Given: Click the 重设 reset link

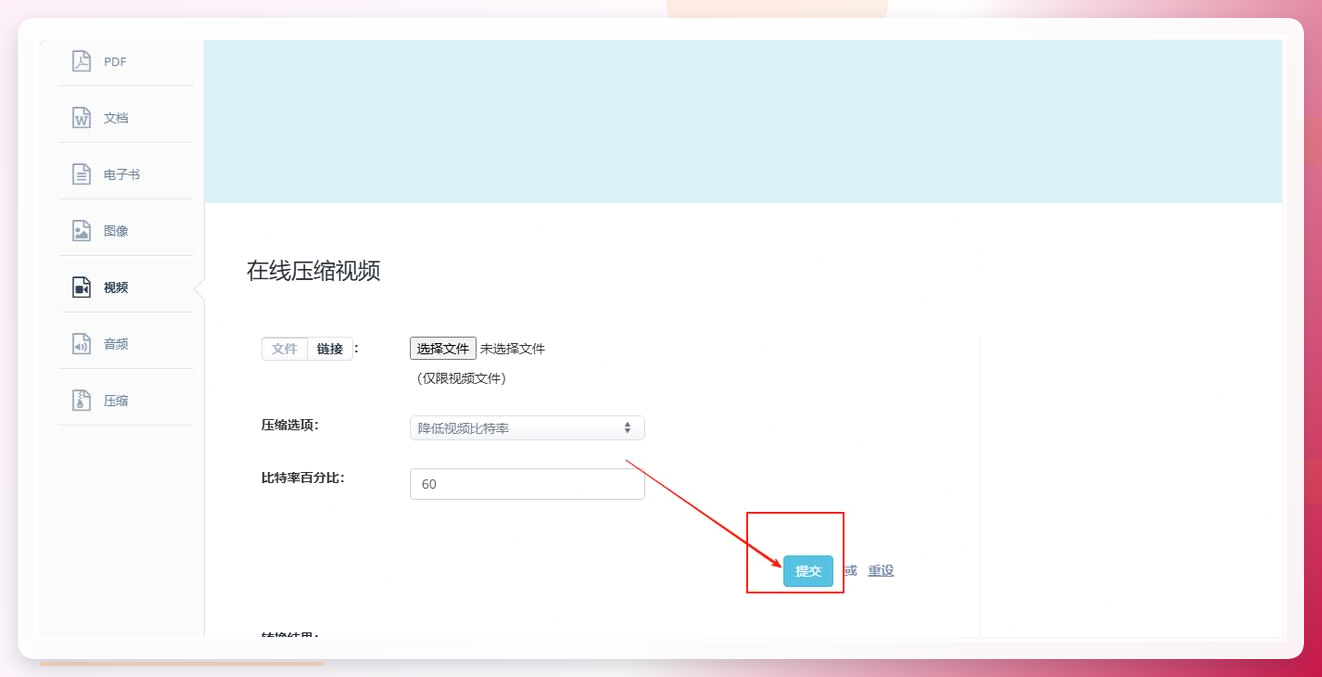Looking at the screenshot, I should (881, 571).
